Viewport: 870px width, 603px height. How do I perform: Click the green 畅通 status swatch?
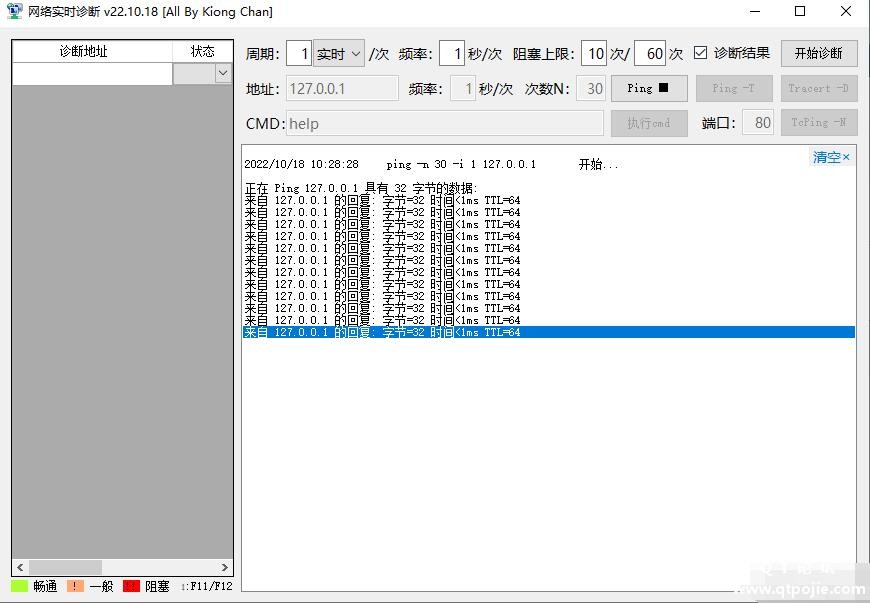19,586
